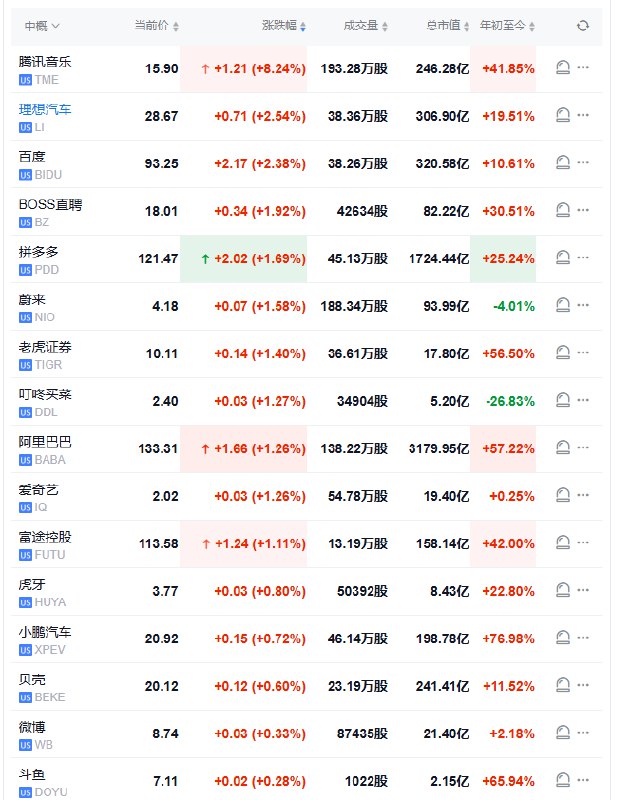Open more options for 富途控股 row
This screenshot has width=631, height=800.
(583, 543)
